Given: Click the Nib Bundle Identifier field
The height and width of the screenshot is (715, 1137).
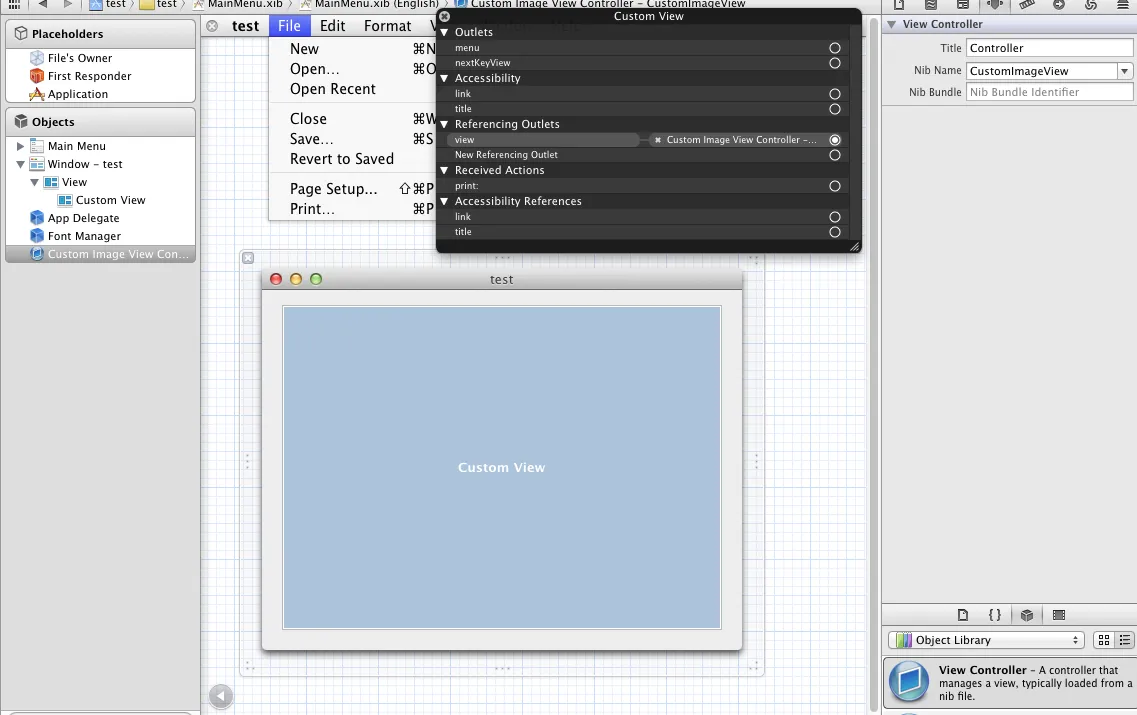Looking at the screenshot, I should pyautogui.click(x=1049, y=92).
